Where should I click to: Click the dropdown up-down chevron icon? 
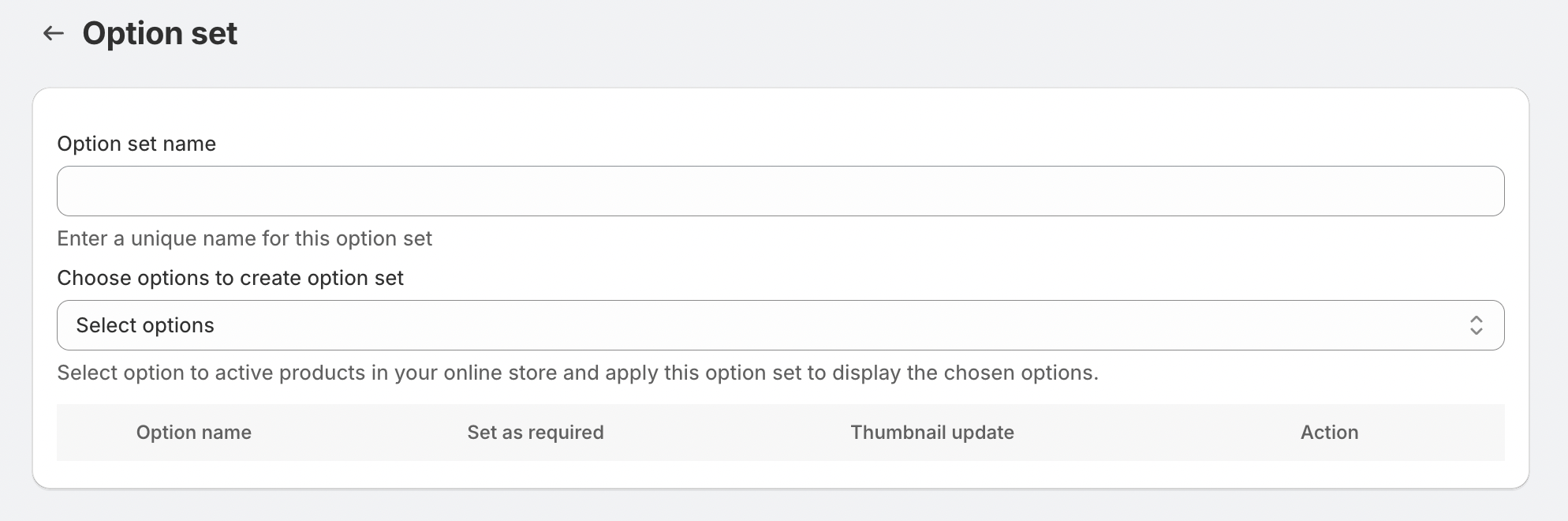(x=1476, y=325)
